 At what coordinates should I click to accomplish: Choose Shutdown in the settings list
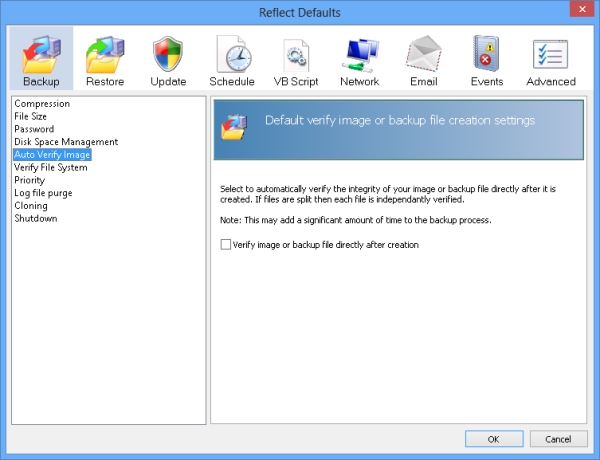tap(36, 219)
